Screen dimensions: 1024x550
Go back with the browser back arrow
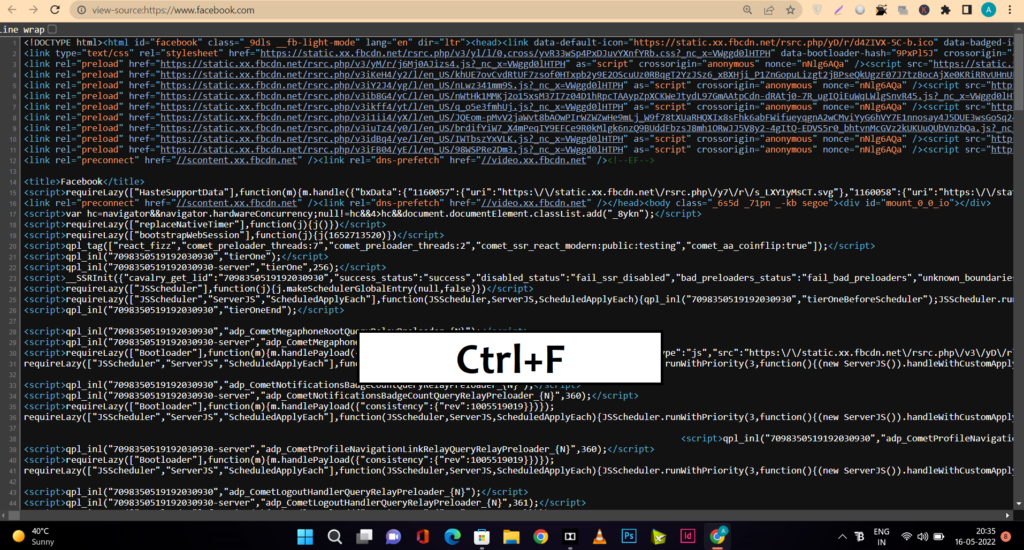pyautogui.click(x=12, y=10)
